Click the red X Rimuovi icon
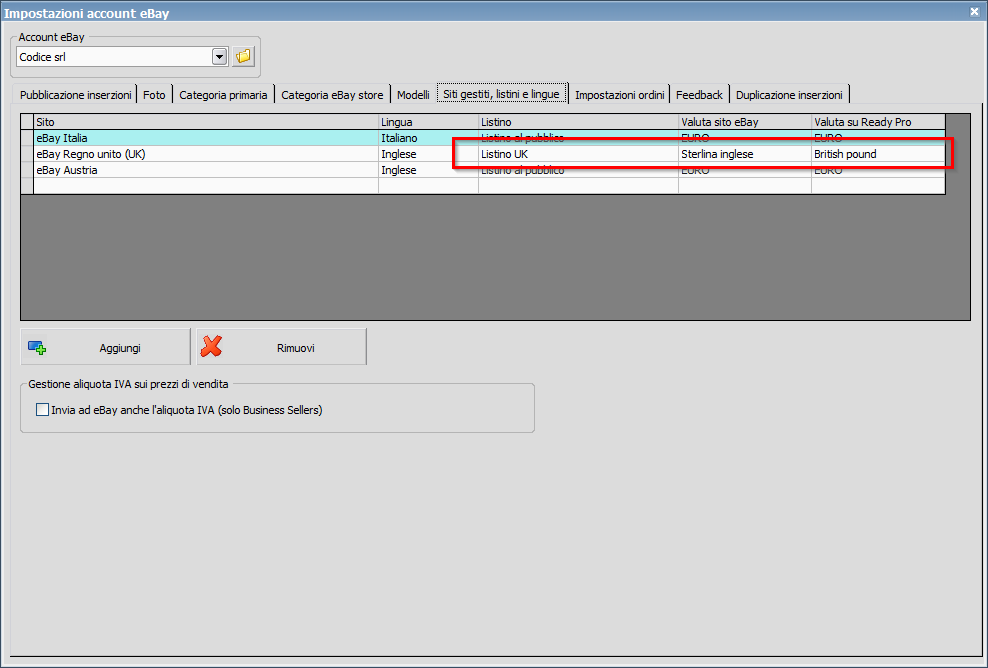Image resolution: width=988 pixels, height=668 pixels. click(212, 347)
